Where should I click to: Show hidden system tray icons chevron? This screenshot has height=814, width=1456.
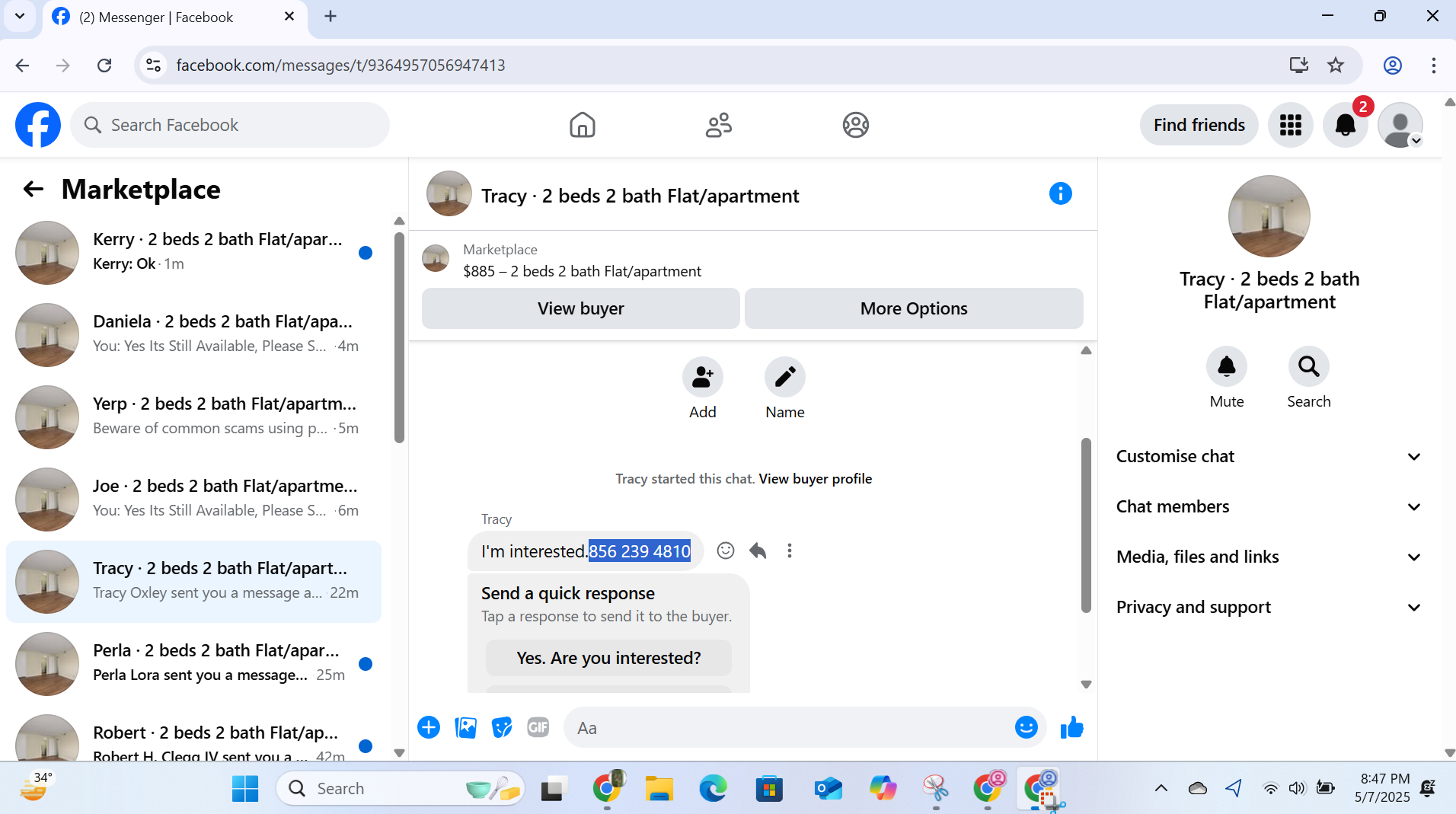coord(1161,789)
